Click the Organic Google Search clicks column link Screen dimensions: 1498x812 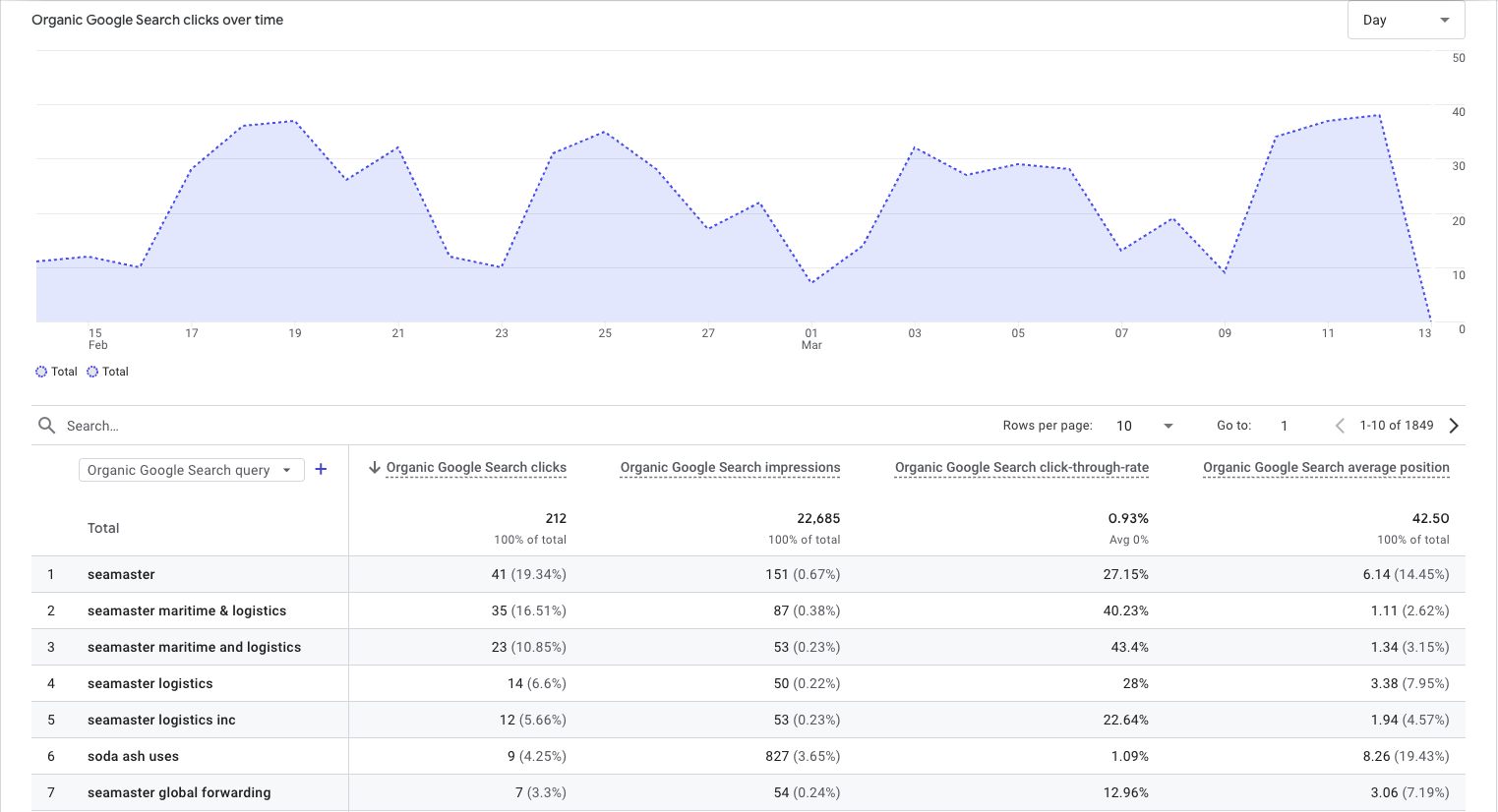(x=476, y=467)
